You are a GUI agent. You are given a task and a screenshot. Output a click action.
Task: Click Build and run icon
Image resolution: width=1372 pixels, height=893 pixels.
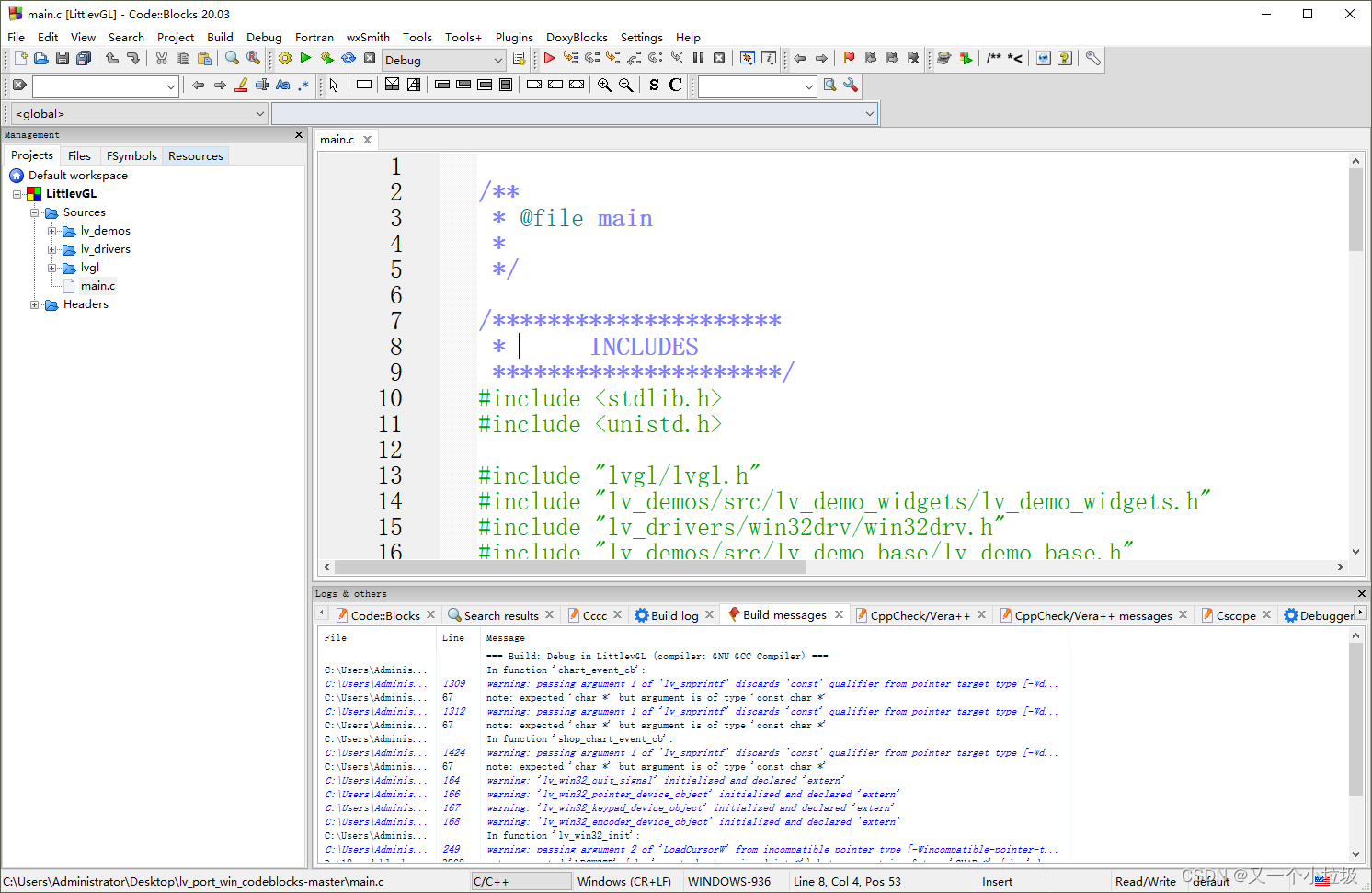(327, 59)
